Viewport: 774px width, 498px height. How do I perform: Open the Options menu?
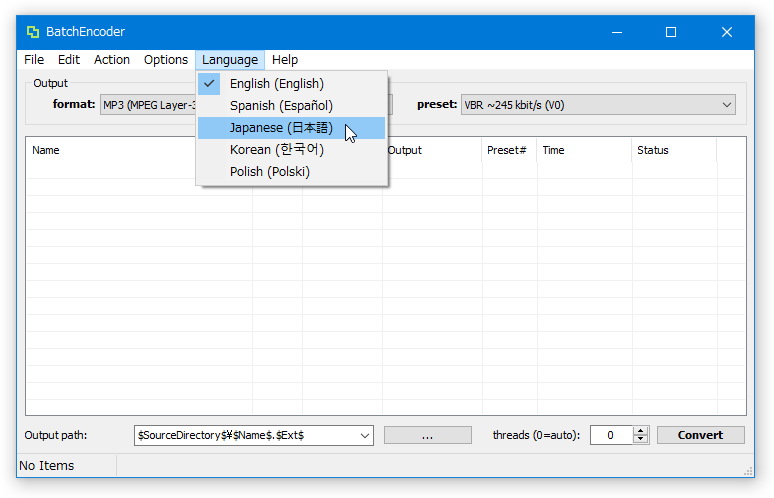pyautogui.click(x=165, y=60)
